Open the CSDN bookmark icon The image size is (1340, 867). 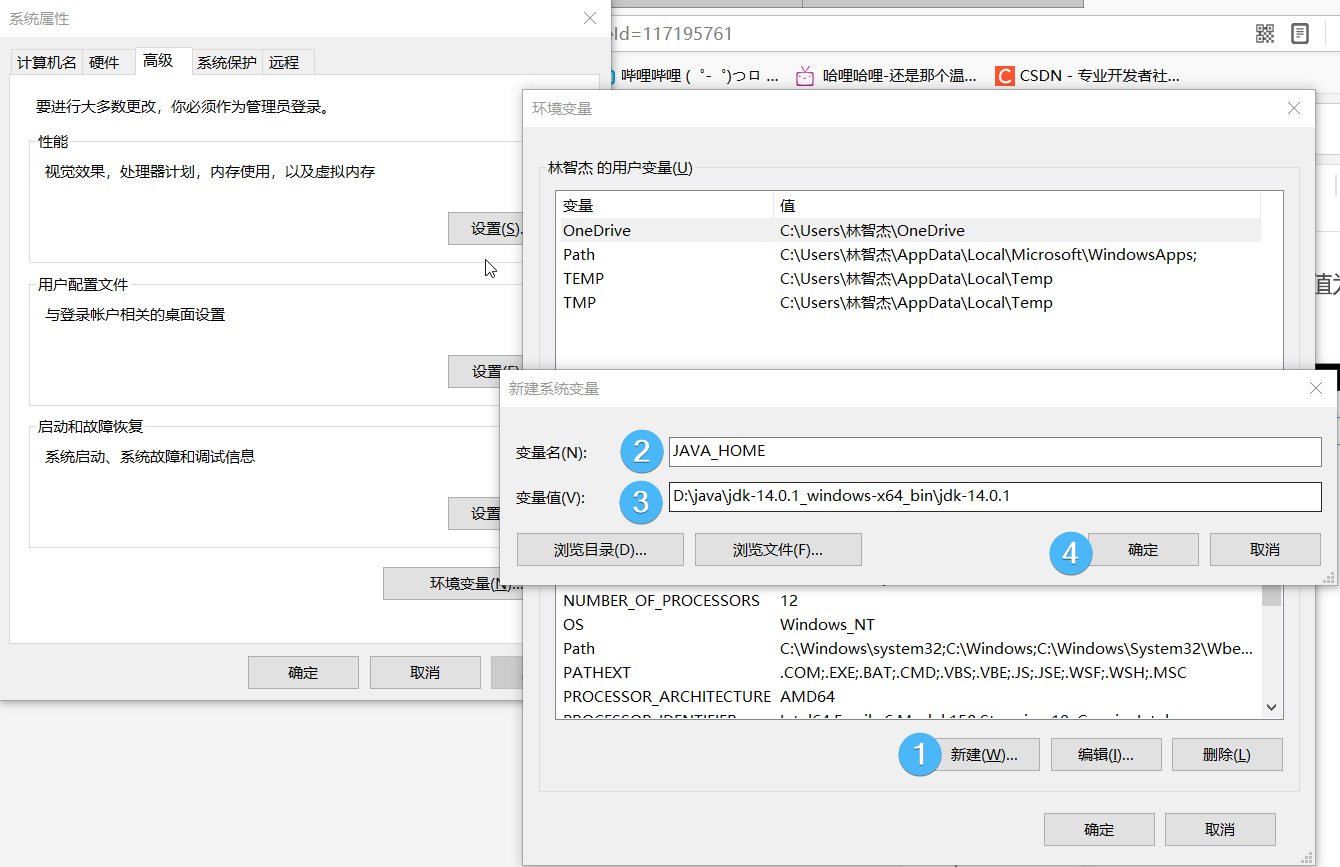1004,76
